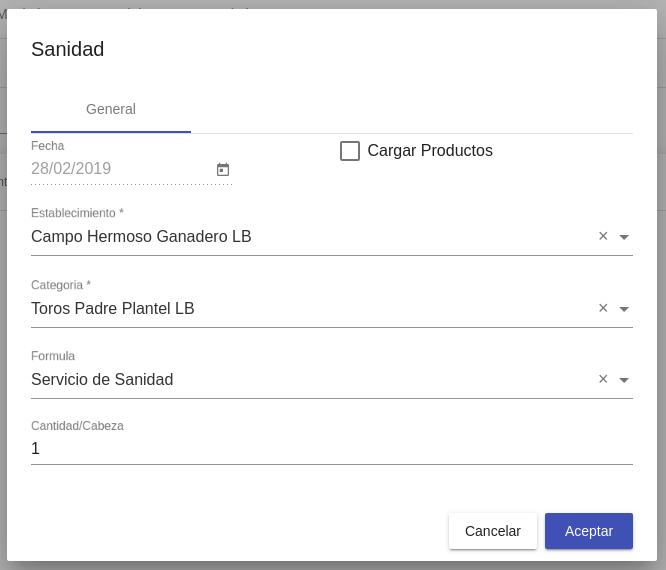Click the Cantidad/Cabeza field label
666x570 pixels.
(x=77, y=426)
